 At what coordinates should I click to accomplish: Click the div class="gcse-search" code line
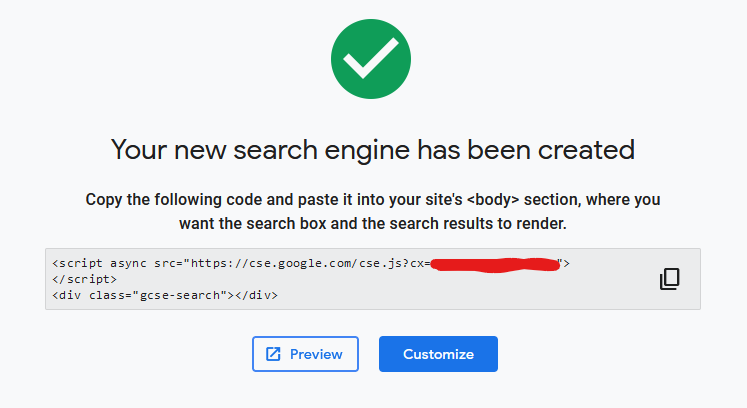click(x=165, y=295)
